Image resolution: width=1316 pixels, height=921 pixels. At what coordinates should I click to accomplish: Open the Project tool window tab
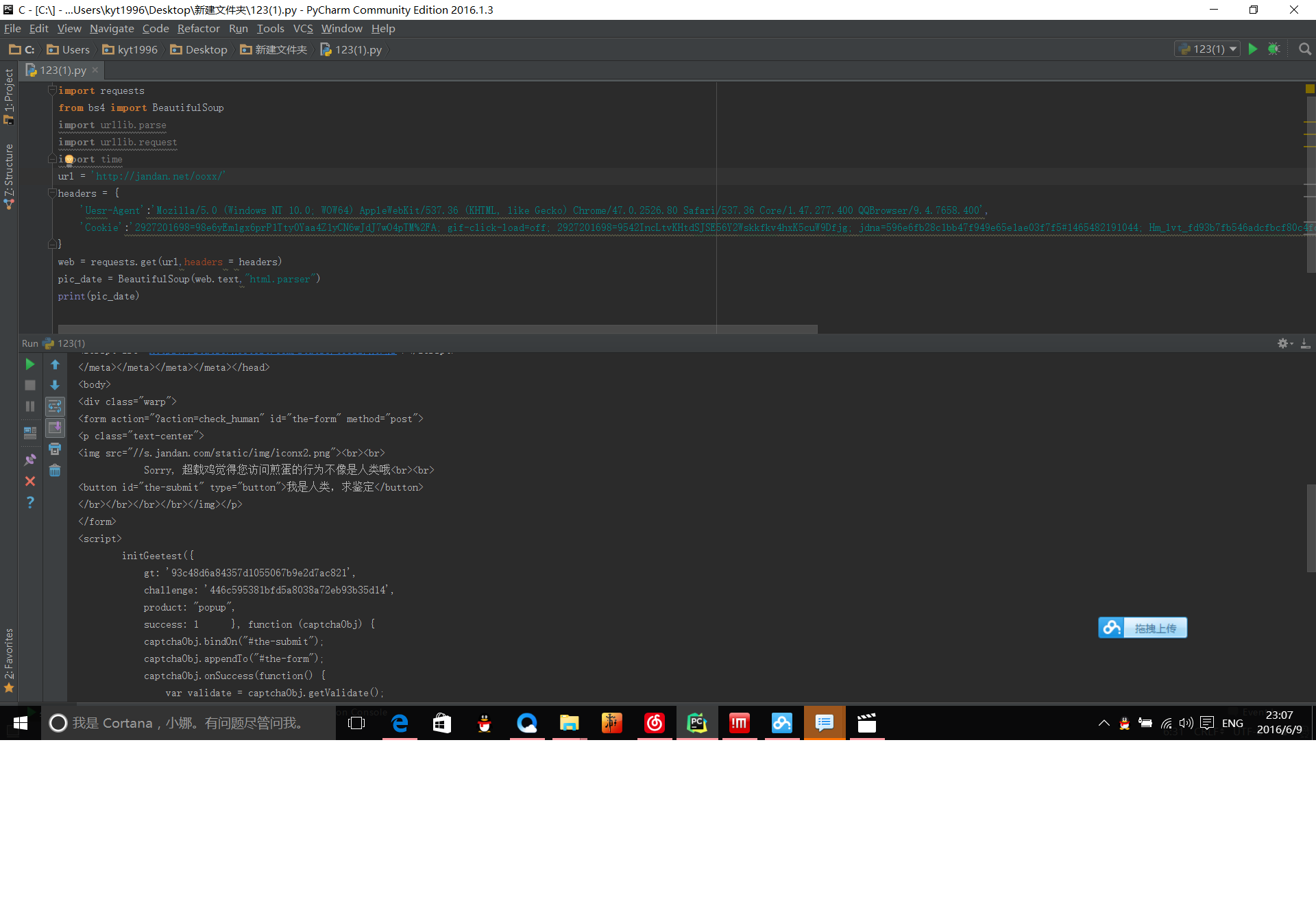(9, 96)
